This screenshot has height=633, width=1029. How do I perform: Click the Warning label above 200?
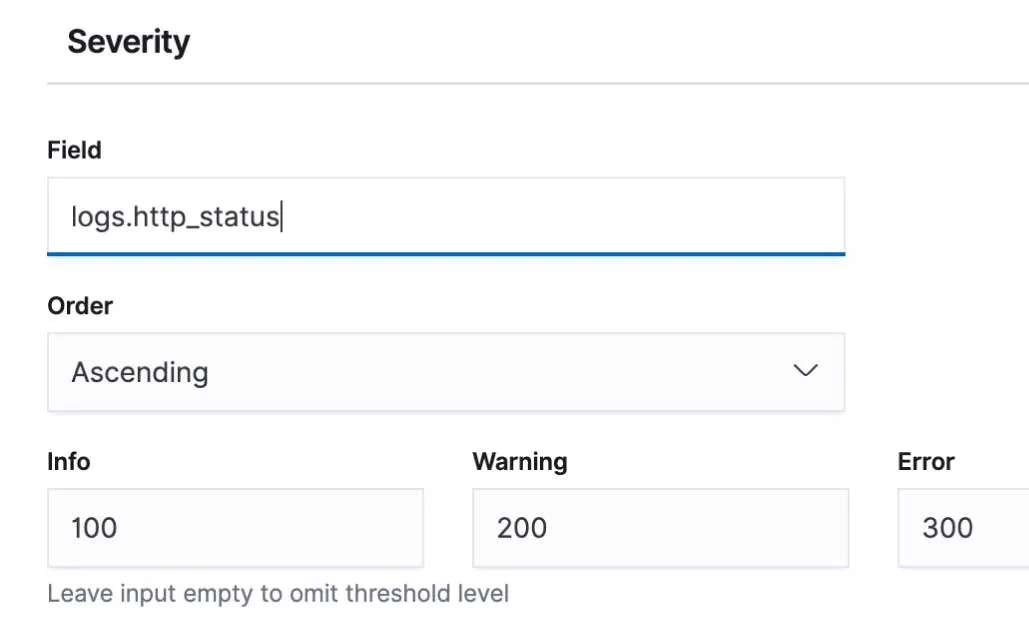519,461
